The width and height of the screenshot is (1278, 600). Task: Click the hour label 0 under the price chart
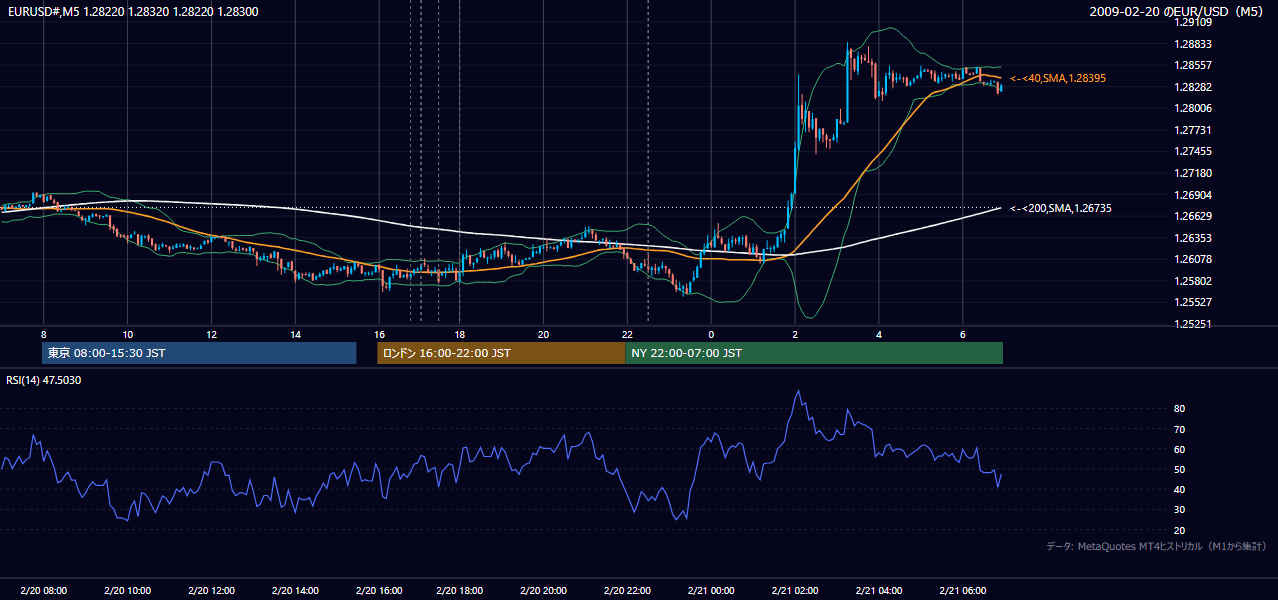[711, 334]
